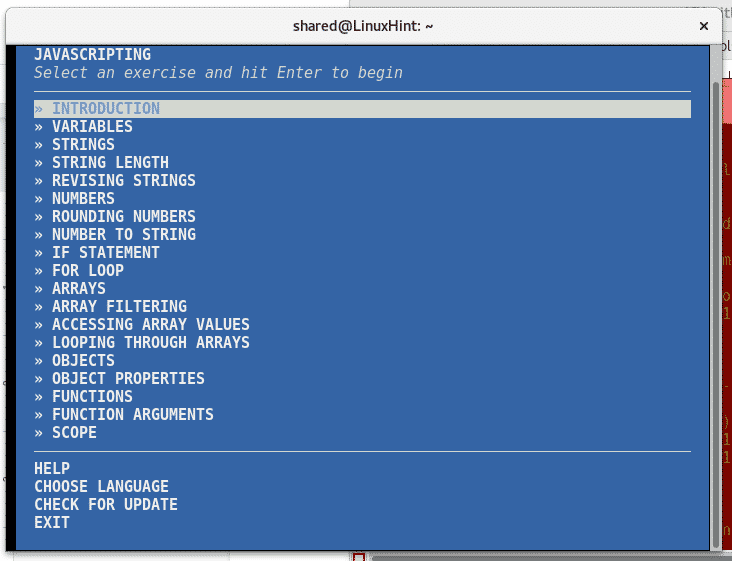Choose EXIT to quit the workshop
The height and width of the screenshot is (561, 732).
point(52,523)
